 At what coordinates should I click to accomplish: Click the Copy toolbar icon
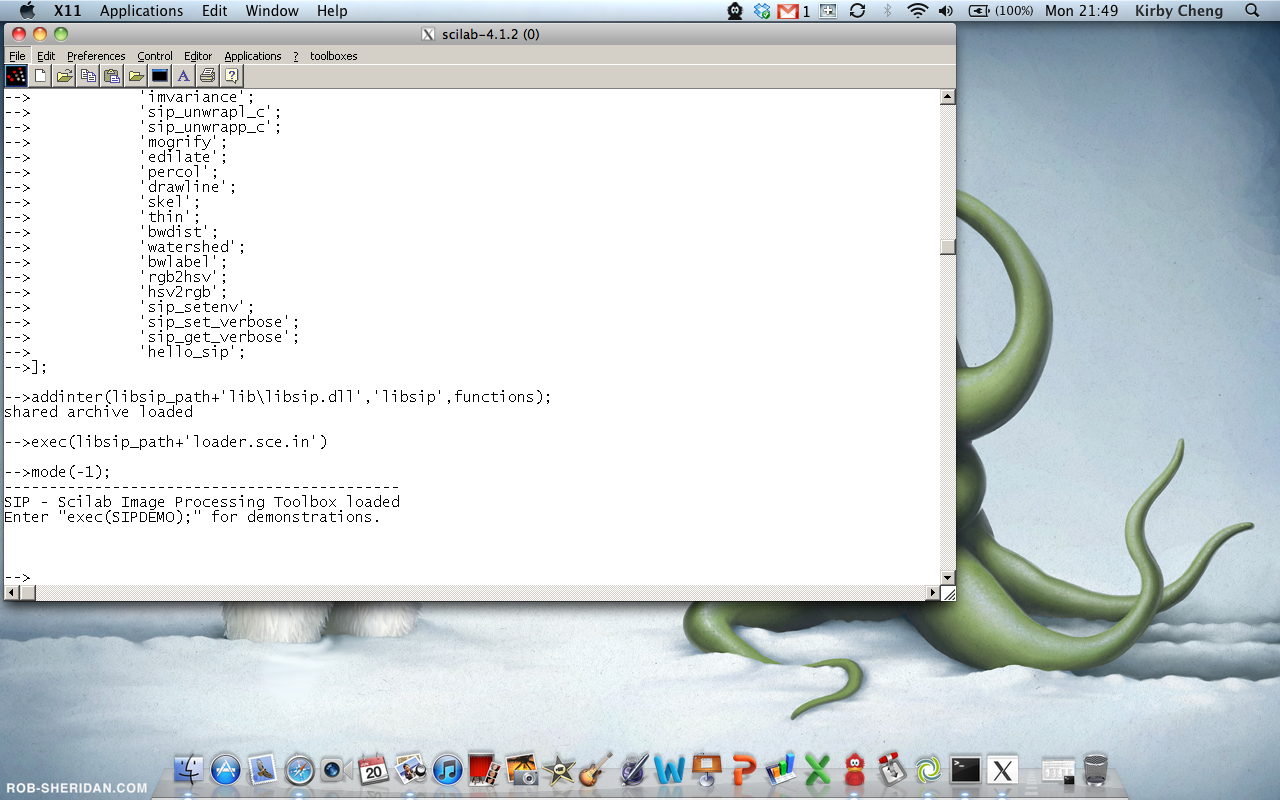pyautogui.click(x=88, y=75)
